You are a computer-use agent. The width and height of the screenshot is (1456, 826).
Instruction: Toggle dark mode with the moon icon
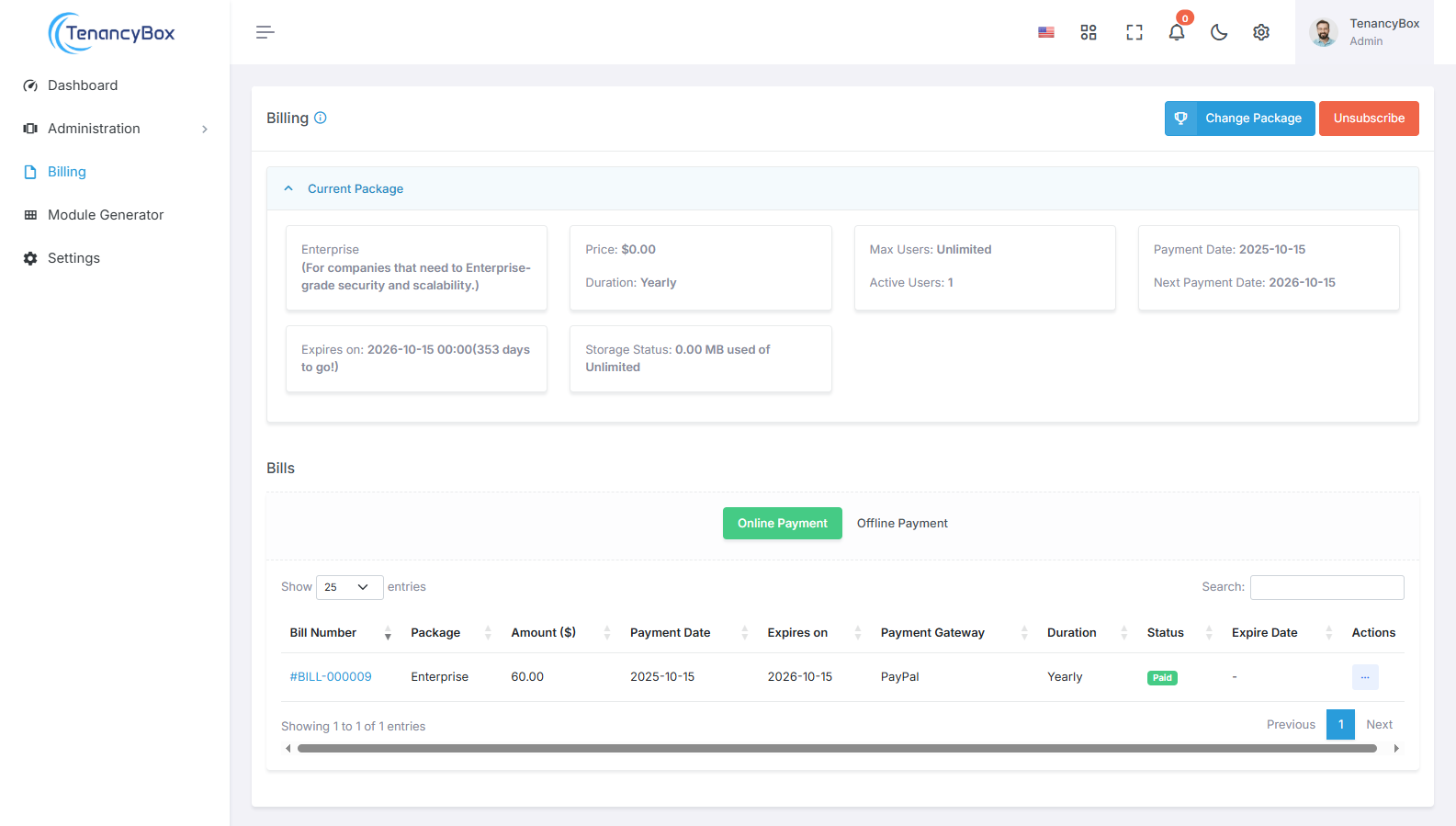[1219, 32]
